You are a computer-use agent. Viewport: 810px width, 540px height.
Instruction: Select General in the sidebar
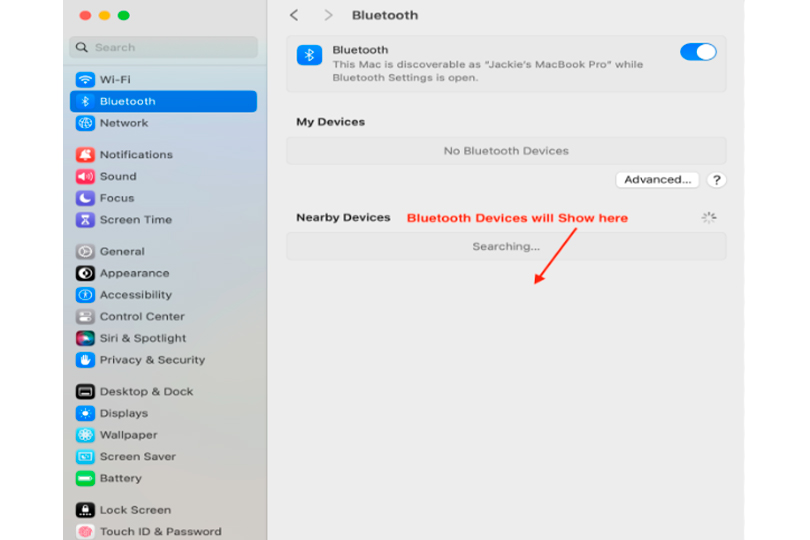tap(122, 252)
